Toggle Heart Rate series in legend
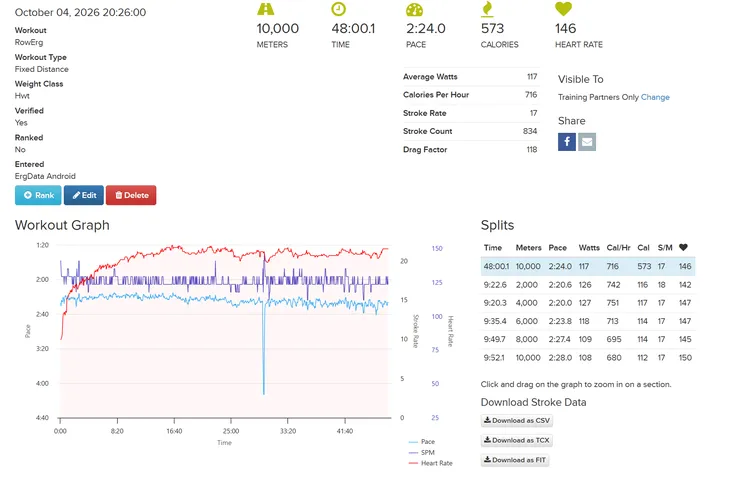This screenshot has height=477, width=740. [430, 463]
